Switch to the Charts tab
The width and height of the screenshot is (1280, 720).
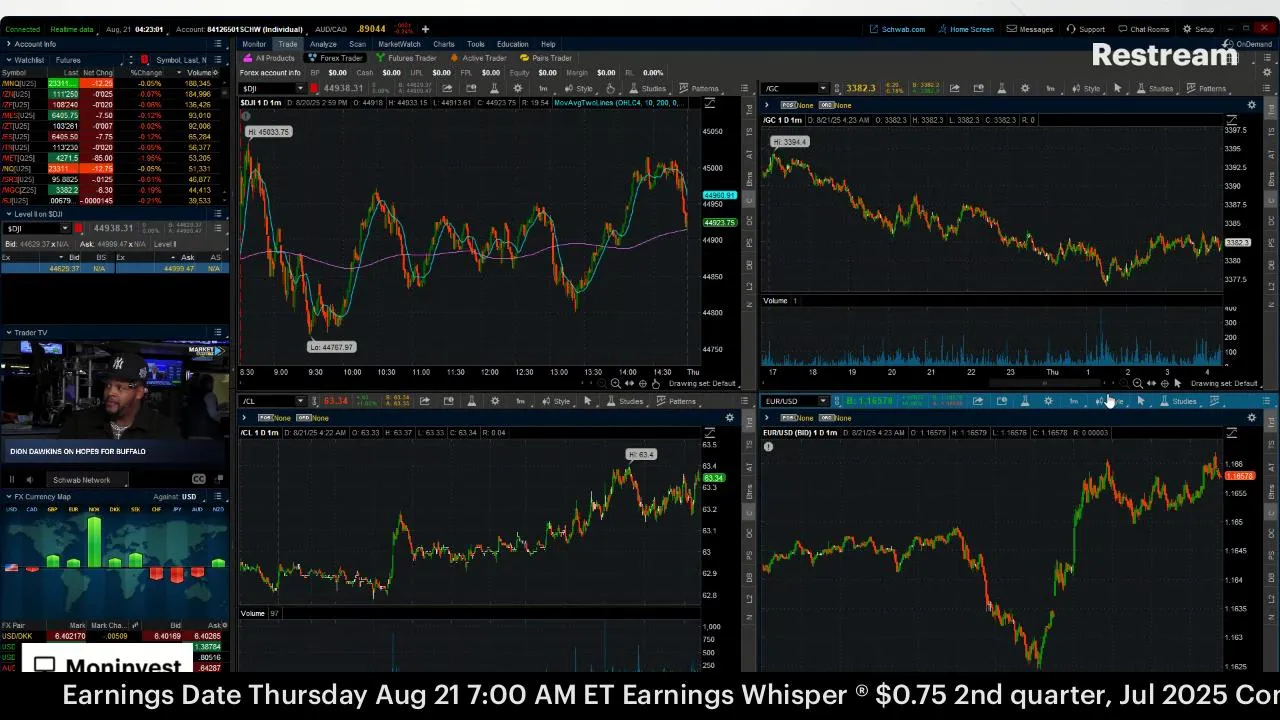coord(444,44)
